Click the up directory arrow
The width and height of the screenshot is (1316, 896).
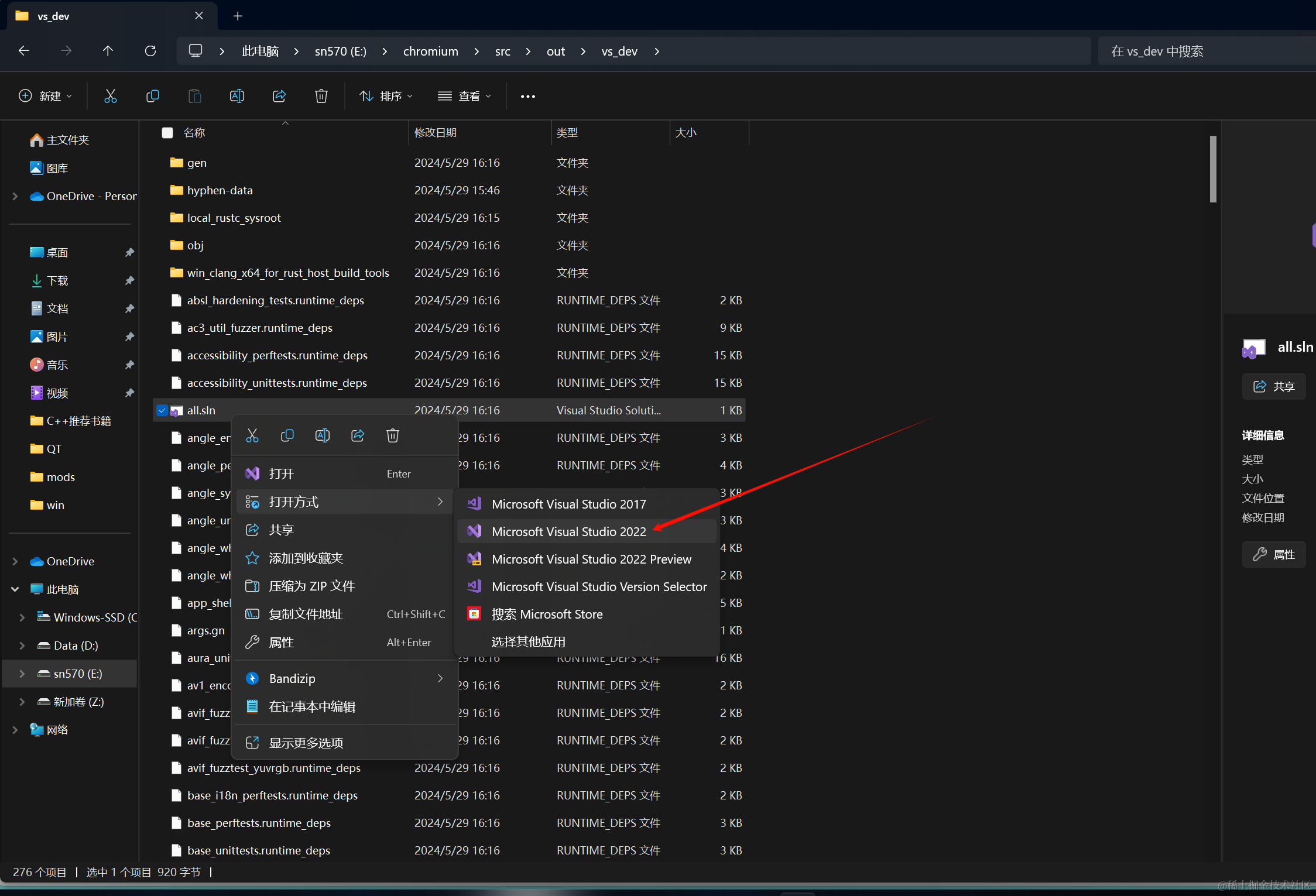108,51
